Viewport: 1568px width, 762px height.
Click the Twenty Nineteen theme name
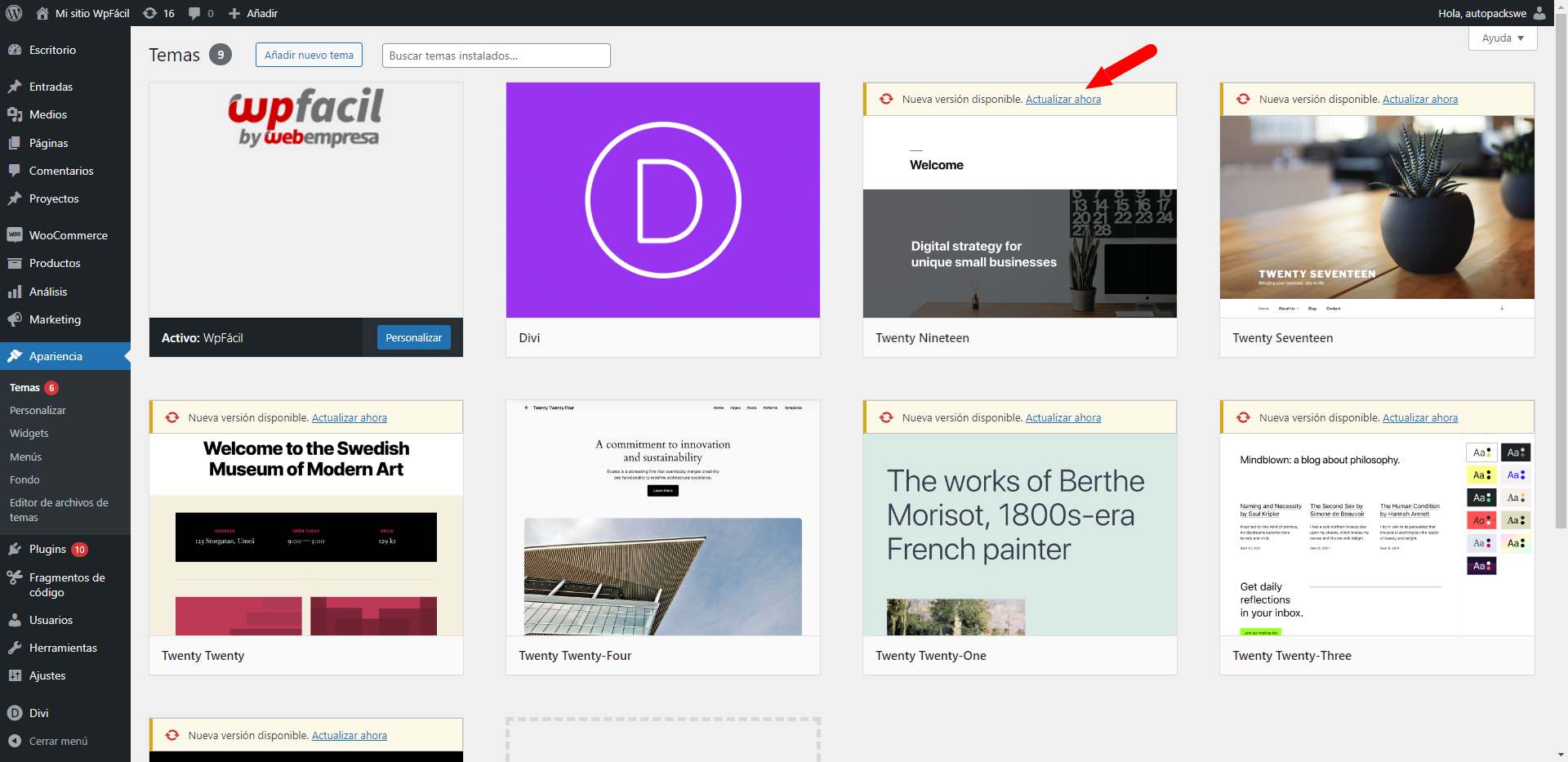pyautogui.click(x=922, y=338)
